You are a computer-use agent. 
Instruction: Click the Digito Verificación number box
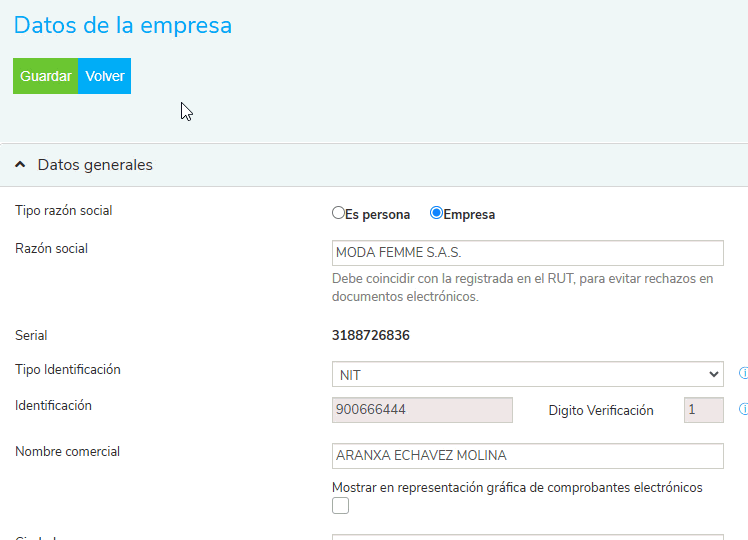coord(703,410)
